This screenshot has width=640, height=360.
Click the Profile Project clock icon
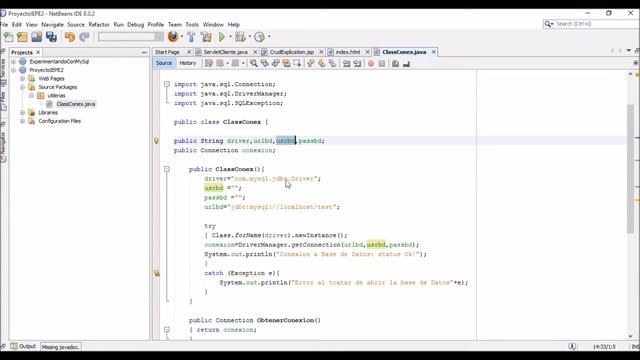(x=259, y=37)
